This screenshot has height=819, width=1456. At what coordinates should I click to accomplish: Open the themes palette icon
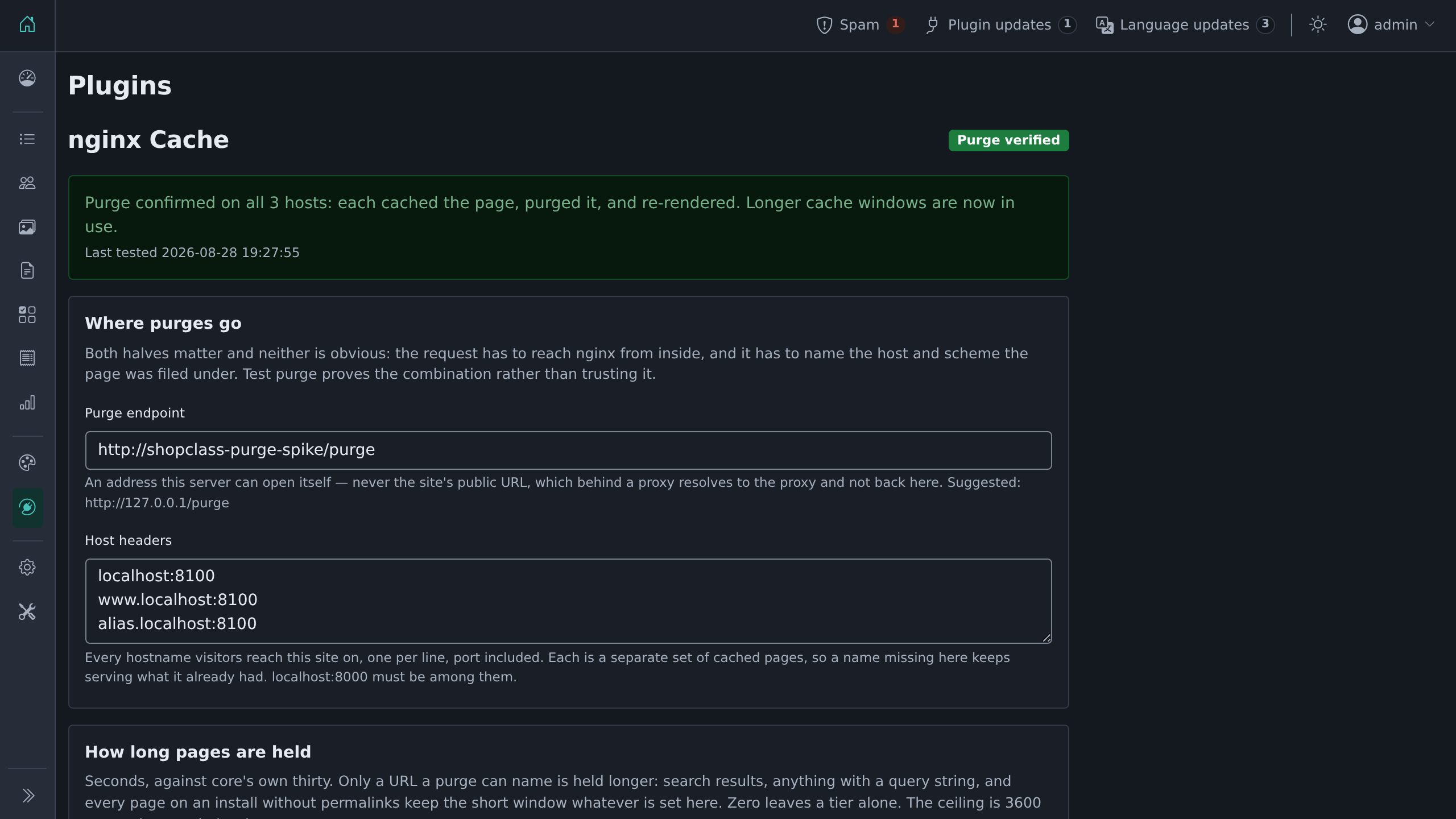coord(27,463)
